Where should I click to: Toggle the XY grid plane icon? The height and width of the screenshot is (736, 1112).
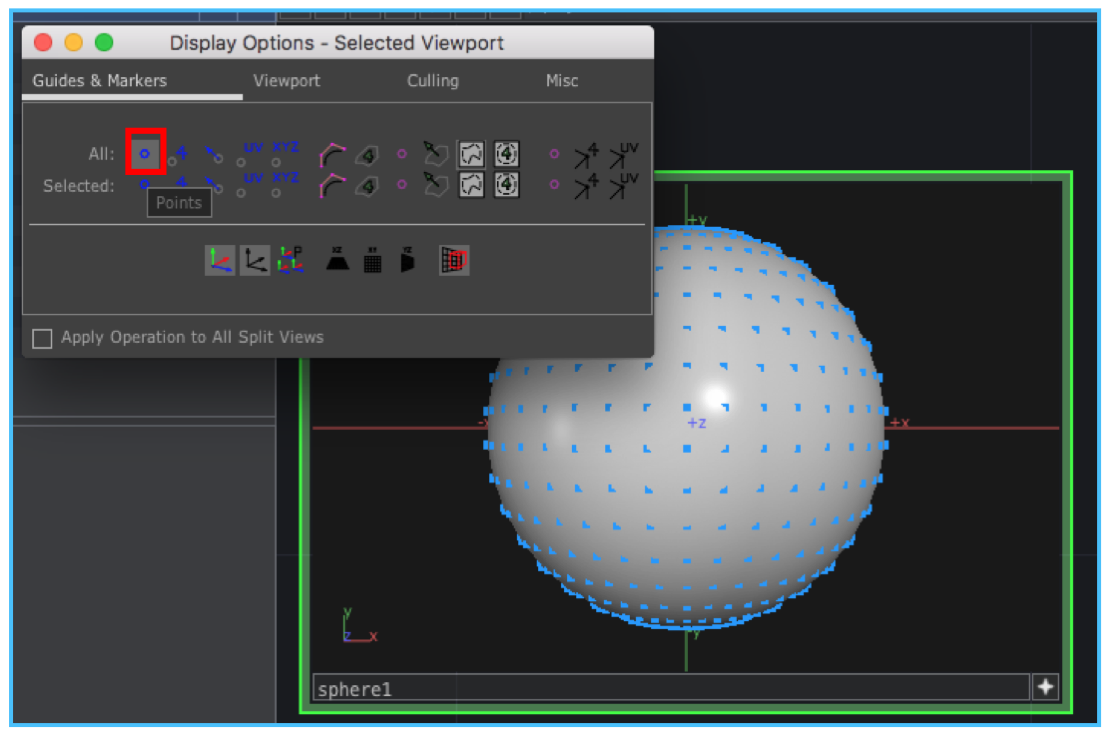373,260
